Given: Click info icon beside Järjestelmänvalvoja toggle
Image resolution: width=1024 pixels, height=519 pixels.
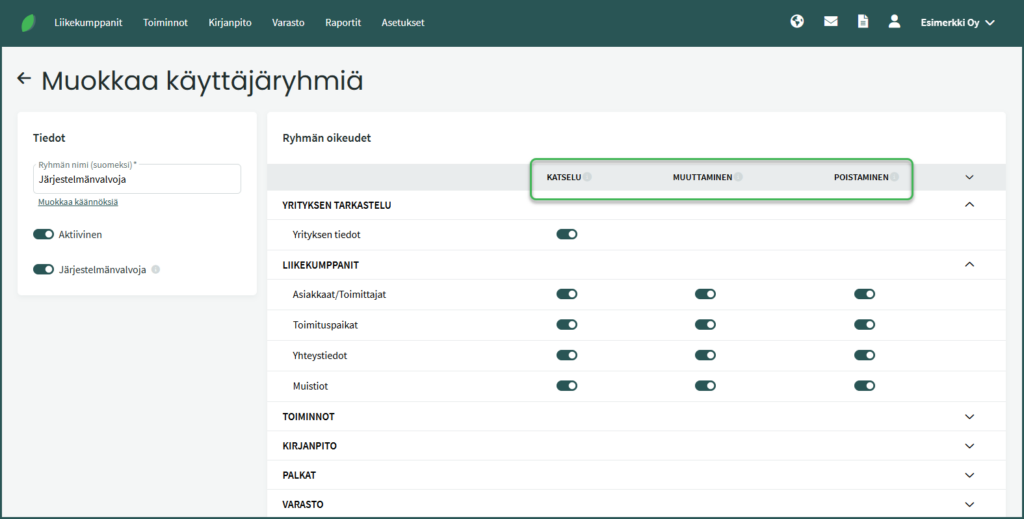Looking at the screenshot, I should point(156,269).
